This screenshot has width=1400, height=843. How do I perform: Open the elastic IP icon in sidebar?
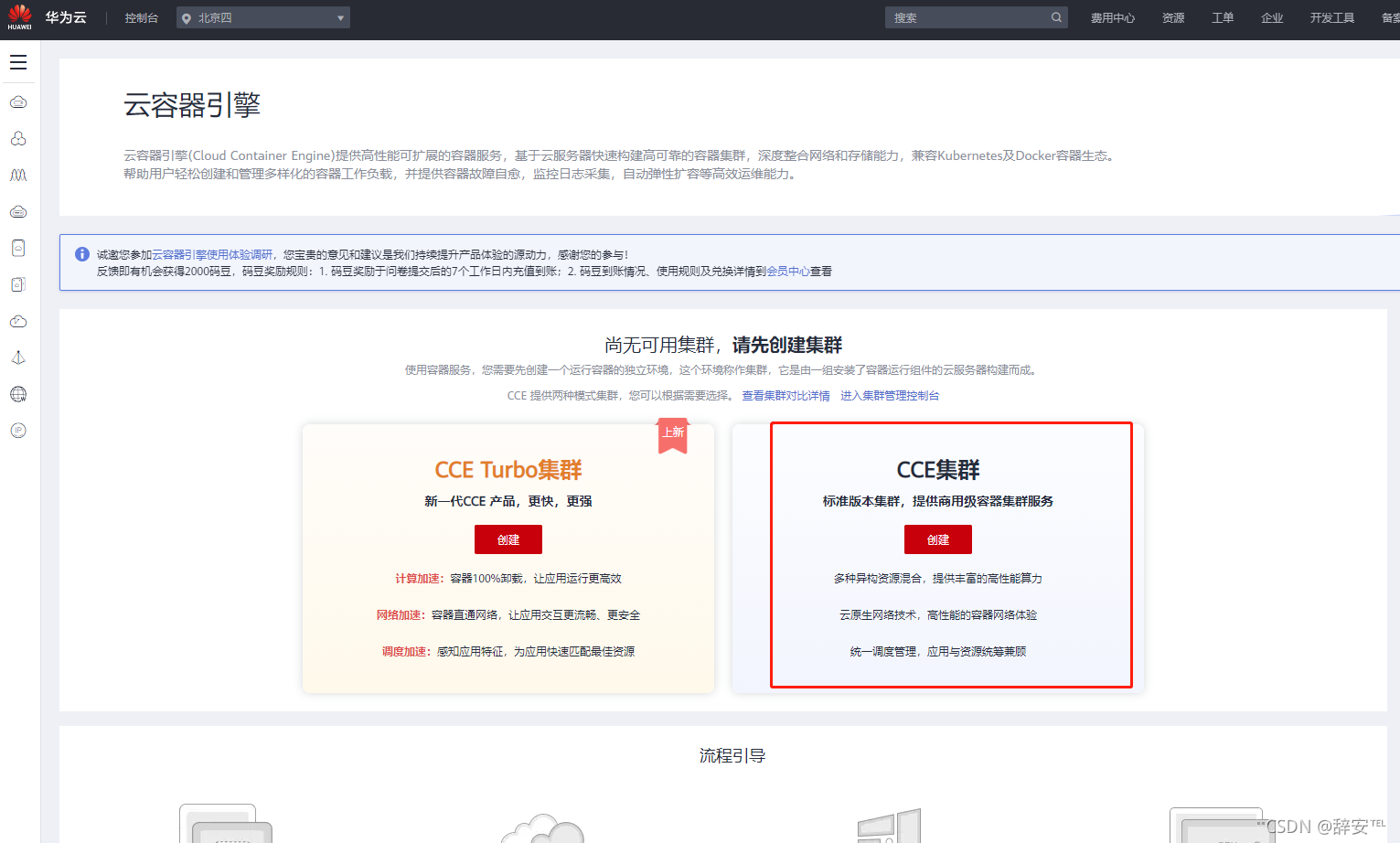(18, 431)
